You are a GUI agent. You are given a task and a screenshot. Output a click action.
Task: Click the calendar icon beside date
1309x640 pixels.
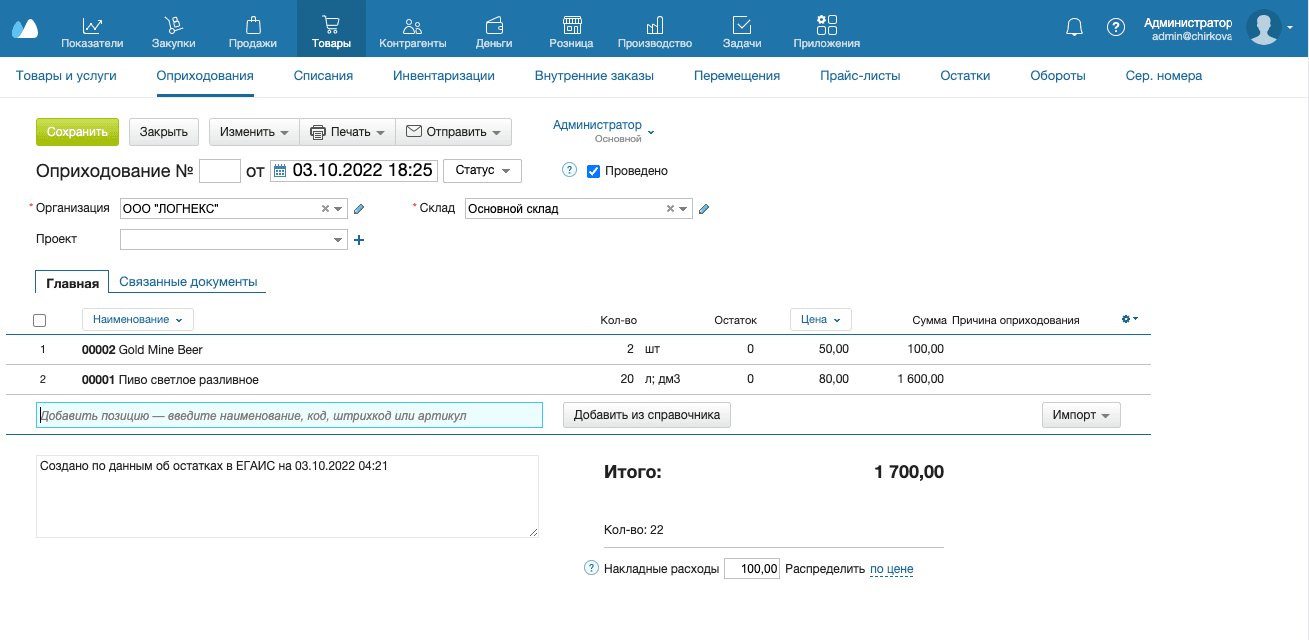(280, 171)
